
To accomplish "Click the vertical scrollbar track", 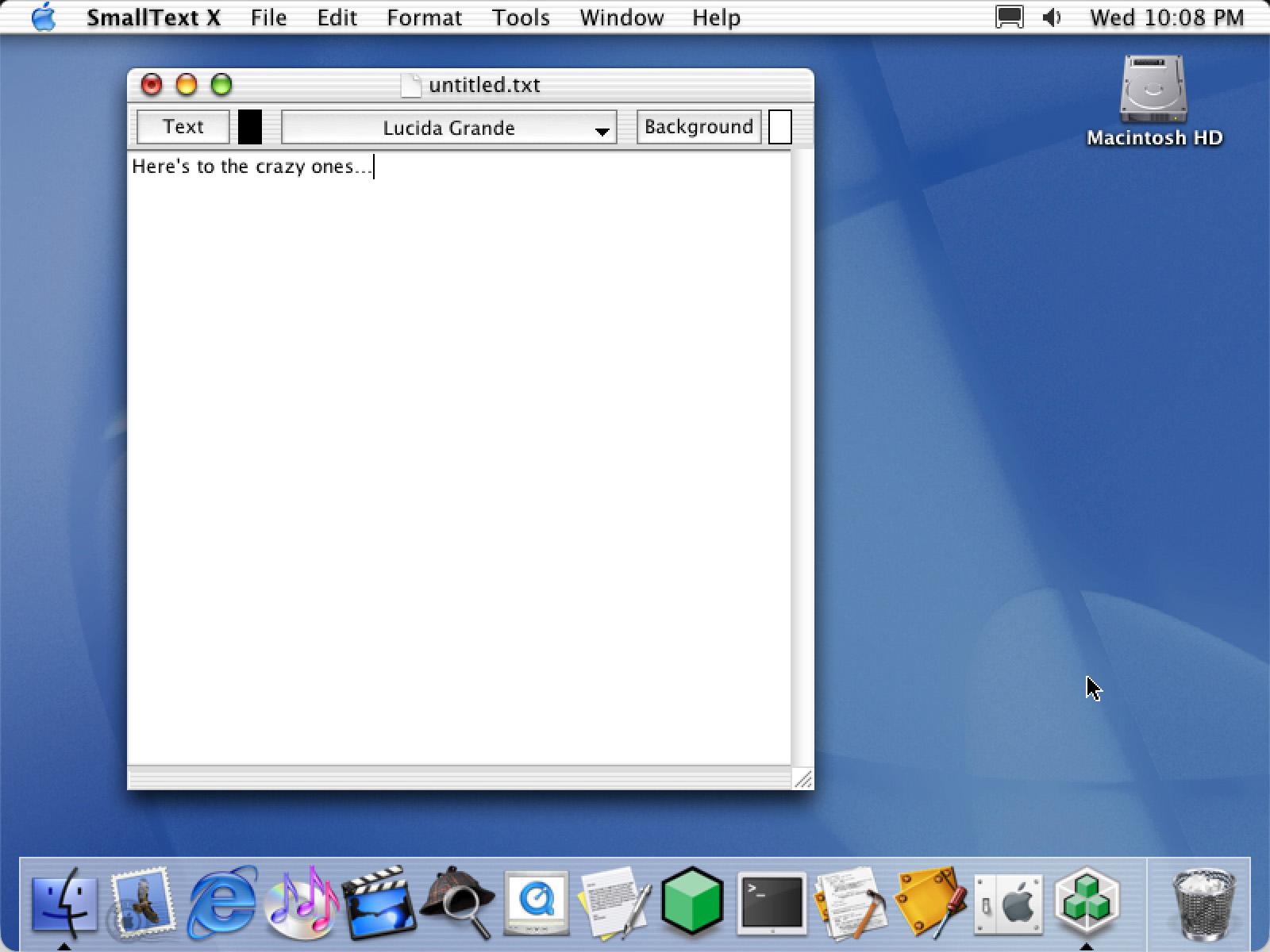I will coord(802,459).
